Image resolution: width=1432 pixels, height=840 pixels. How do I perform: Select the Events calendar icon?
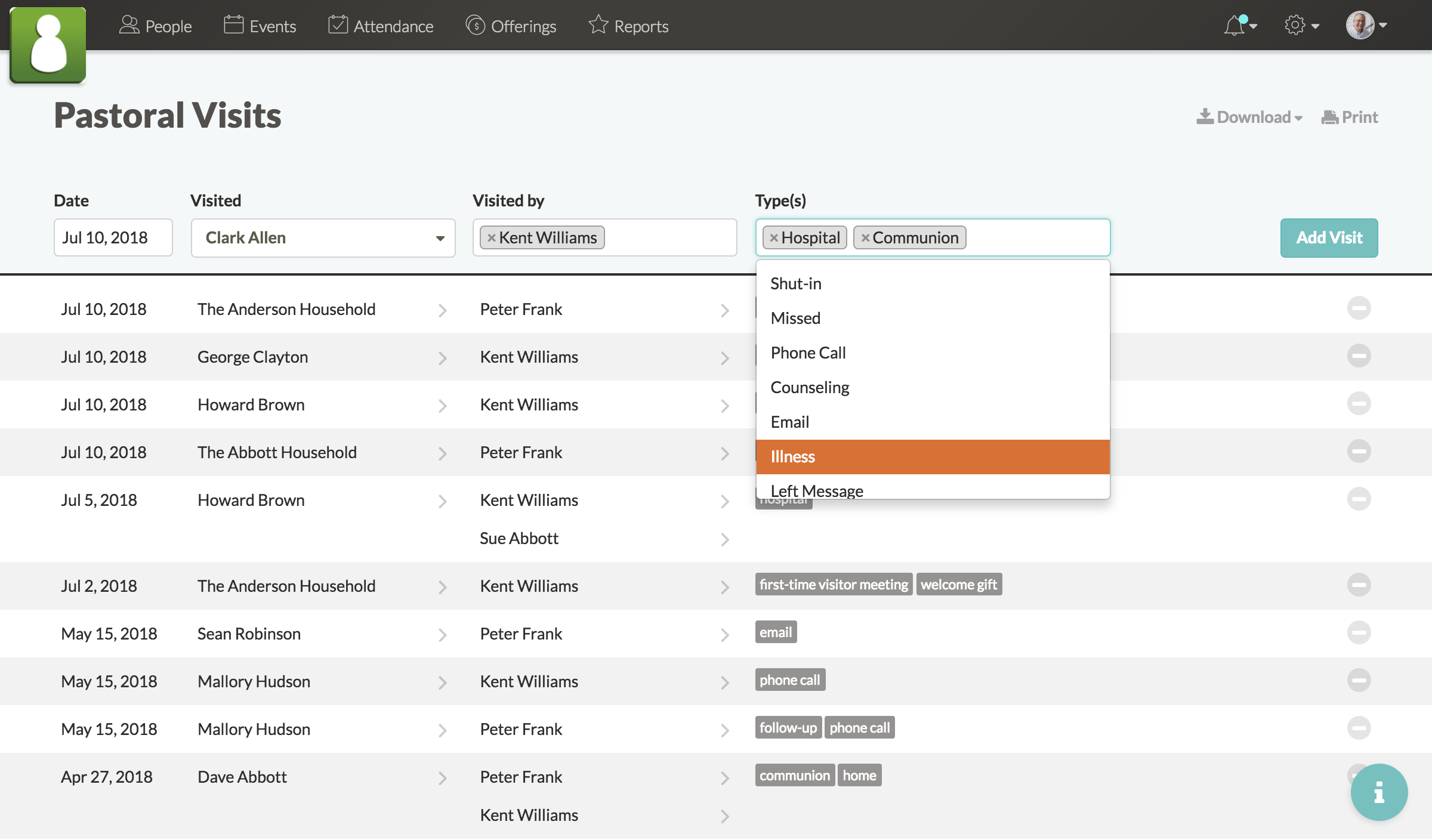point(233,25)
